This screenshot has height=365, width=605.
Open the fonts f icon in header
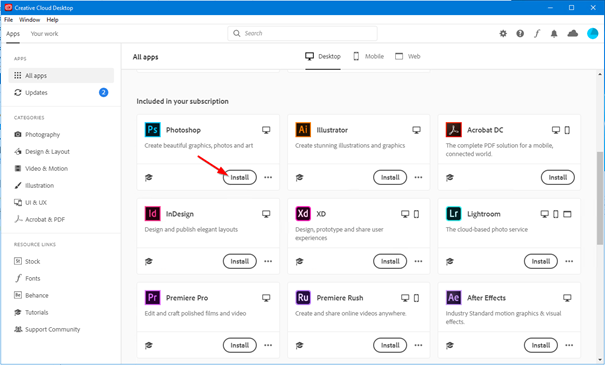[x=537, y=34]
